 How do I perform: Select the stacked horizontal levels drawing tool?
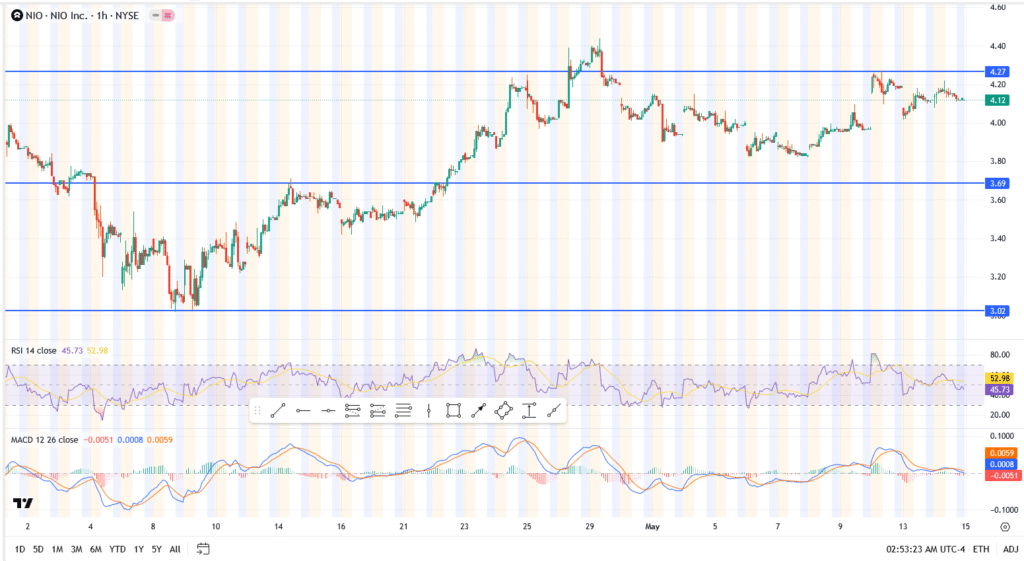pyautogui.click(x=404, y=411)
